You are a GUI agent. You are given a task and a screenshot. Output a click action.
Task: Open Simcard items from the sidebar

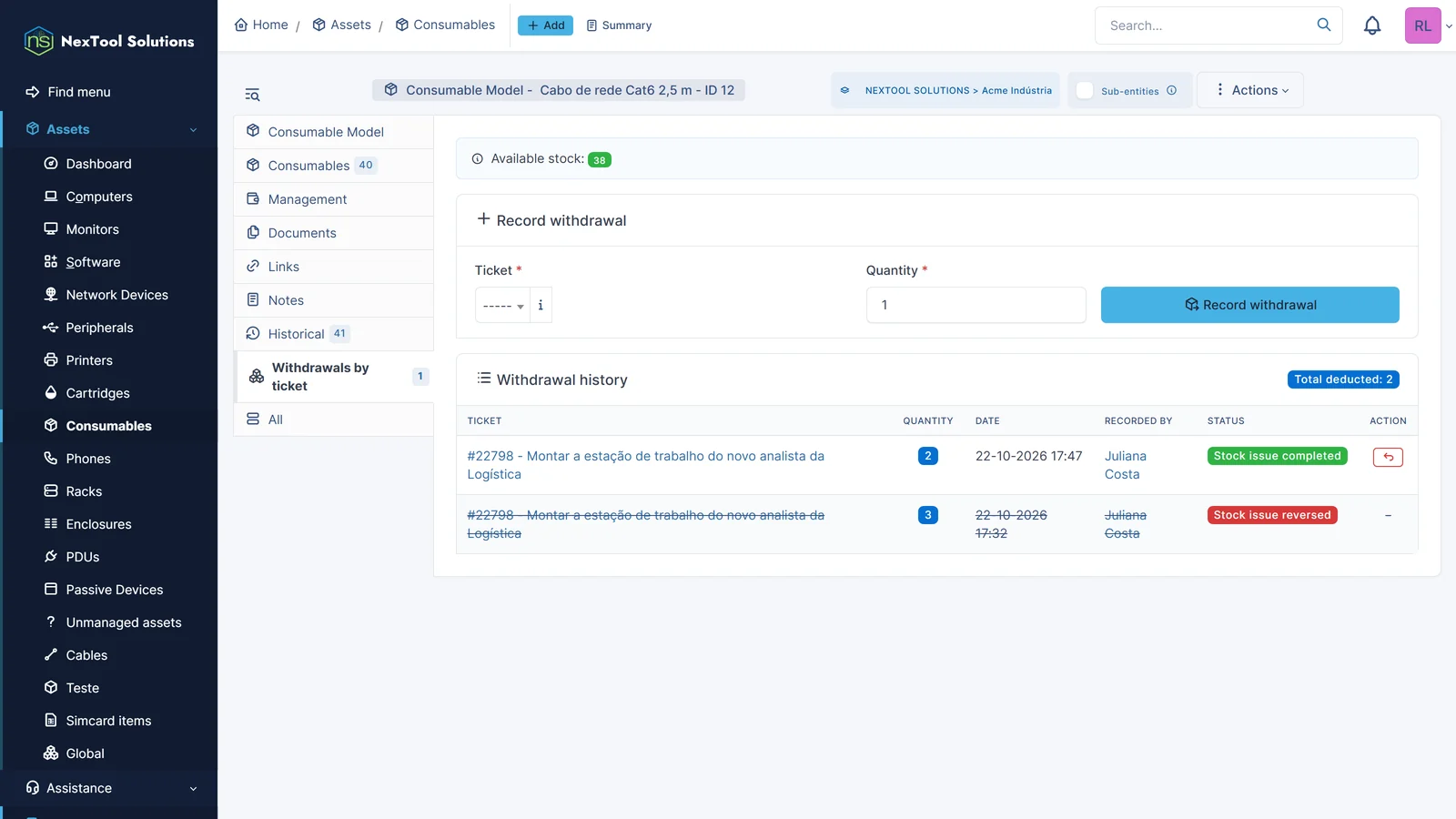tap(108, 721)
